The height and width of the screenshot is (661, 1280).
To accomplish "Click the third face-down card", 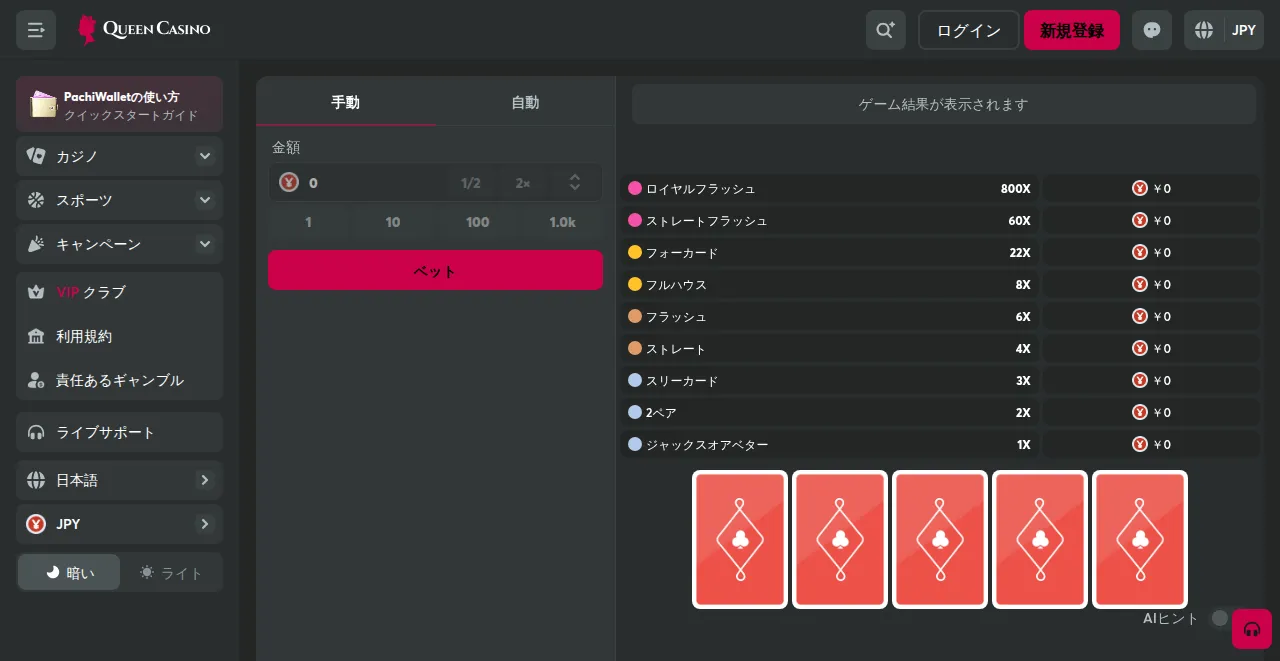I will tap(940, 540).
